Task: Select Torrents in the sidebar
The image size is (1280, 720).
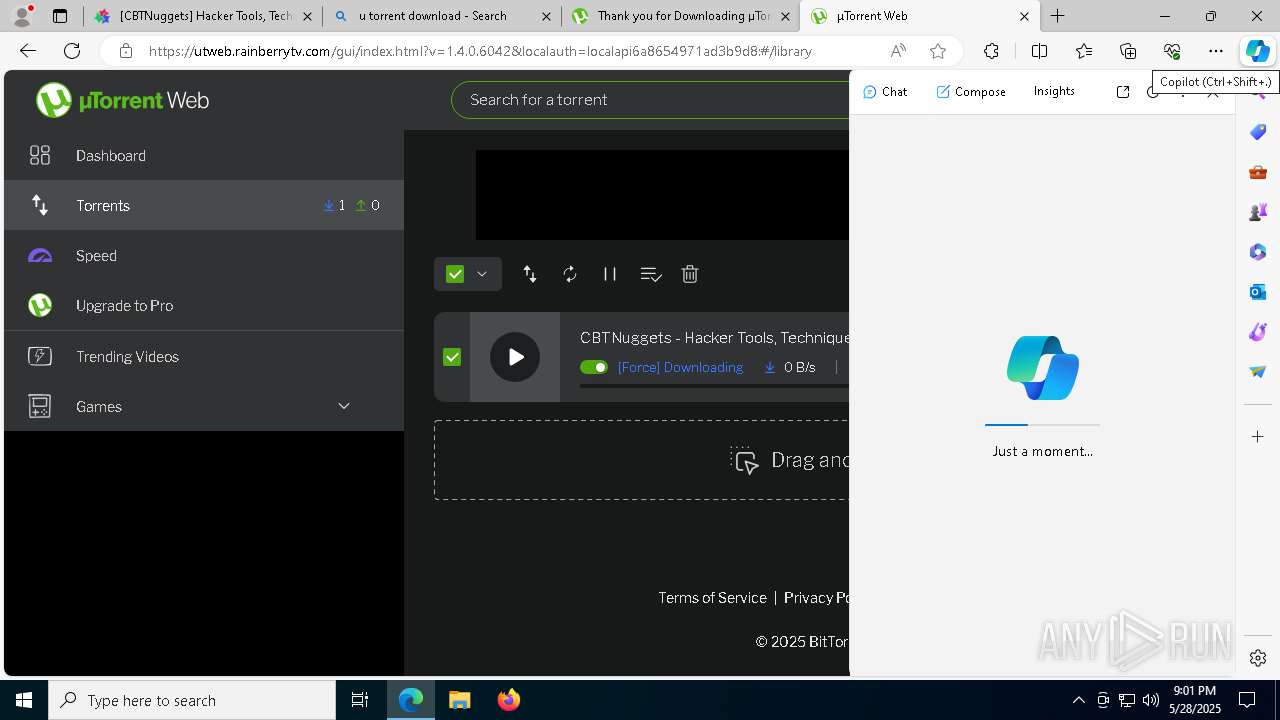Action: pos(204,205)
